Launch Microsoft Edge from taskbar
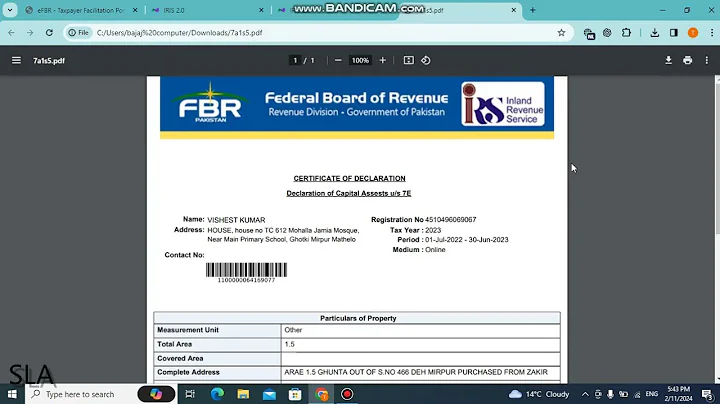Image resolution: width=720 pixels, height=404 pixels. (217, 394)
